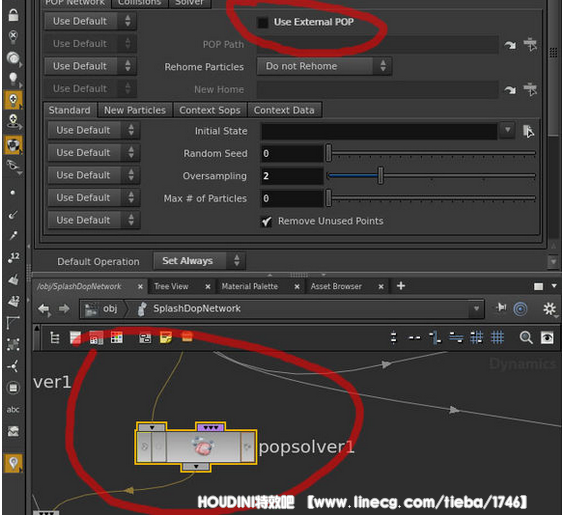Switch to the Context Sops tab
This screenshot has height=519, width=565.
point(210,110)
